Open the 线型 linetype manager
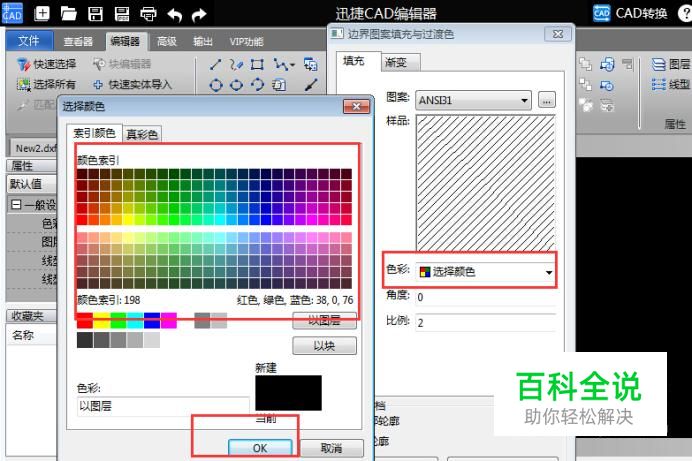The width and height of the screenshot is (692, 461). [x=671, y=84]
